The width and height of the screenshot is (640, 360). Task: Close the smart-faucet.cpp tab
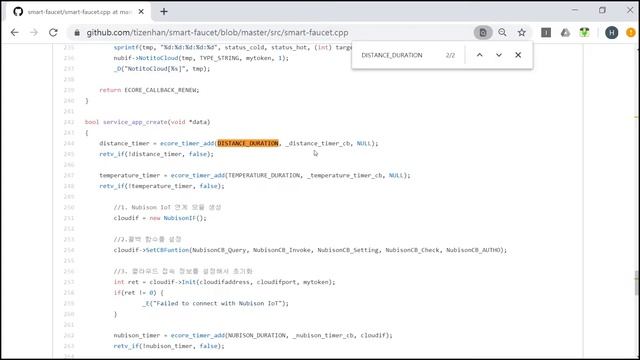click(141, 12)
